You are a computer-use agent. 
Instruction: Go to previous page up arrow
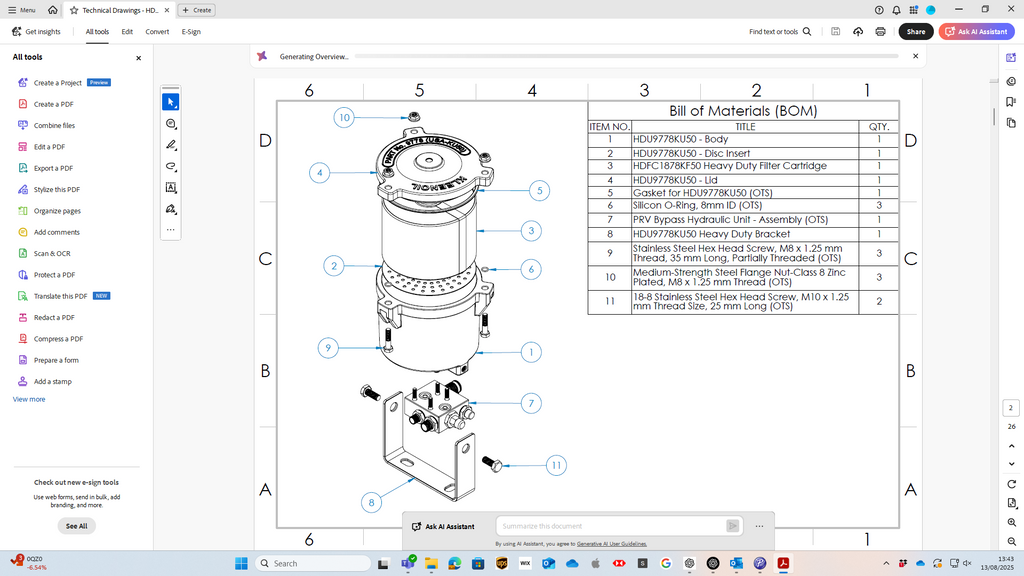(x=1012, y=446)
